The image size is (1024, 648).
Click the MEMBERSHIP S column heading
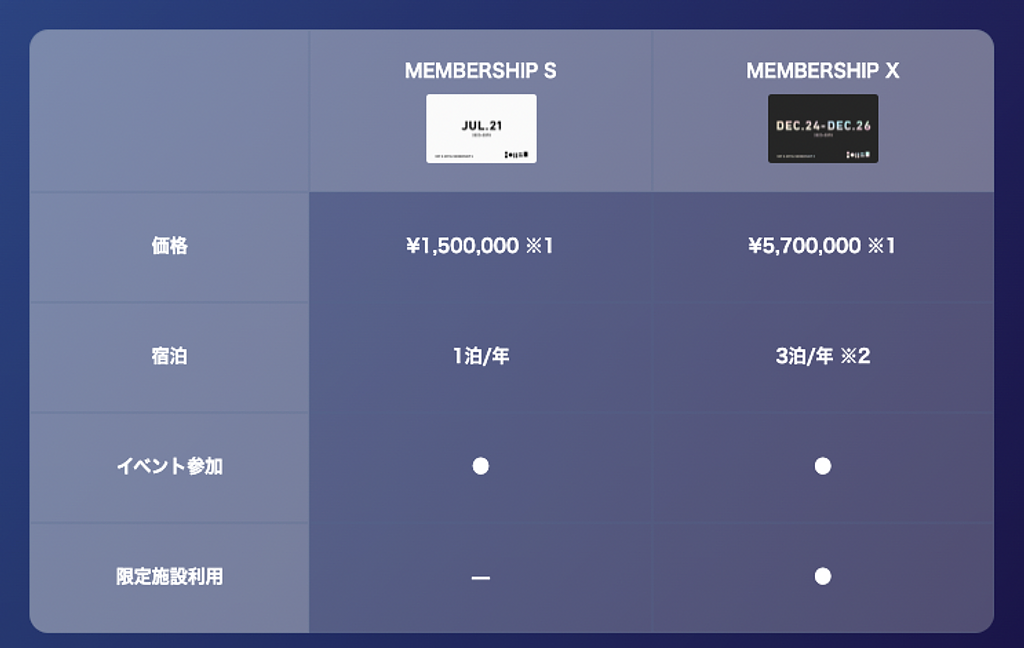click(480, 71)
